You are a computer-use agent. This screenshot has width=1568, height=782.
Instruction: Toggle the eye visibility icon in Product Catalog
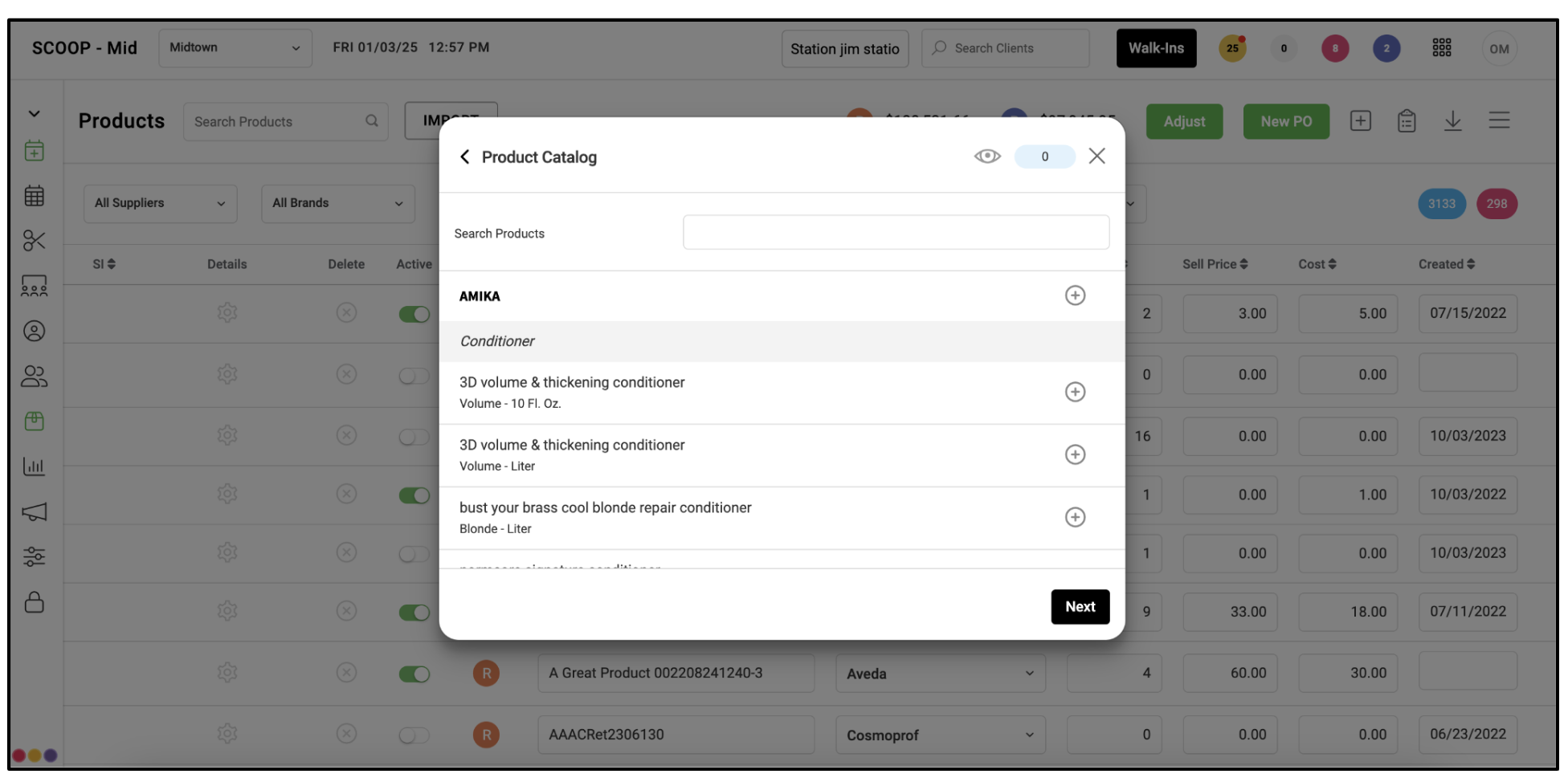tap(987, 157)
